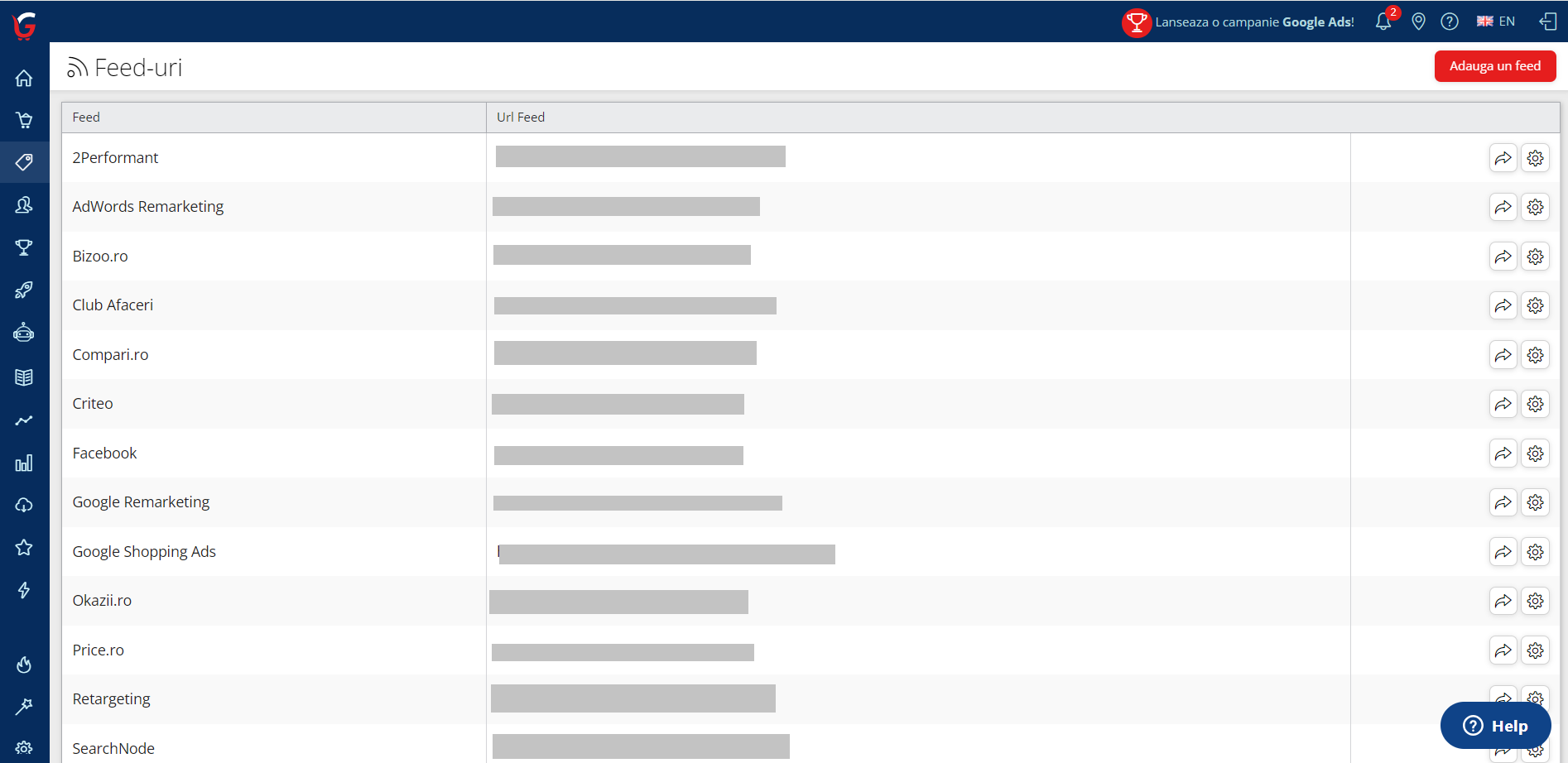Click the home icon in sidebar
The height and width of the screenshot is (763, 1568).
(x=24, y=79)
